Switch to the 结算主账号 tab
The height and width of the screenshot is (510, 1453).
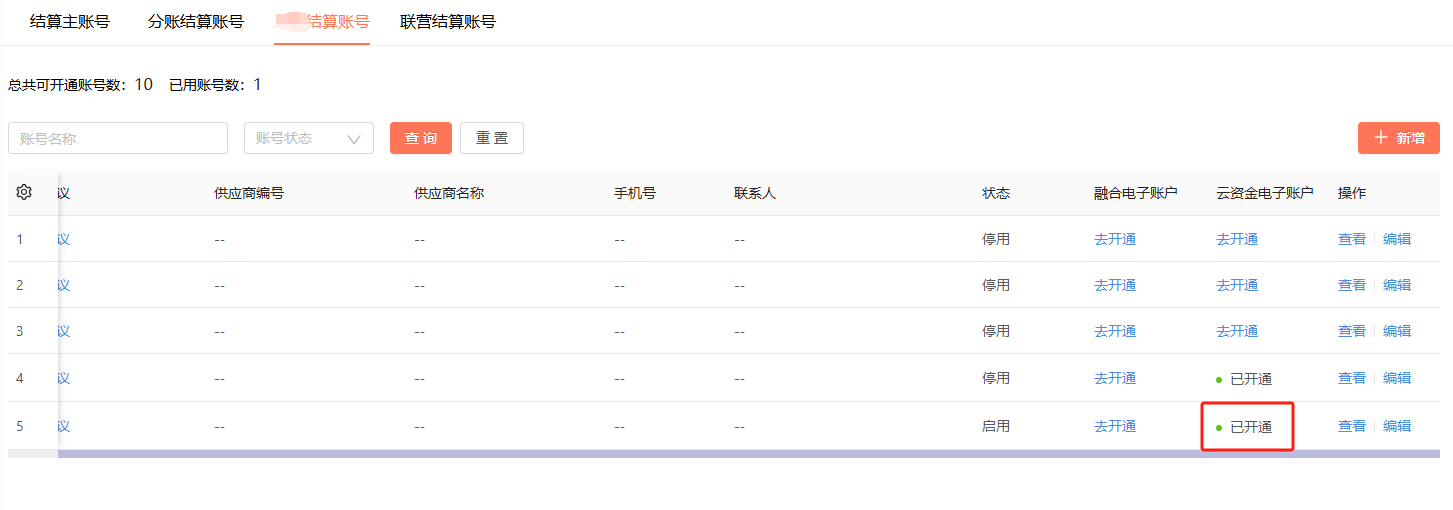pos(70,21)
